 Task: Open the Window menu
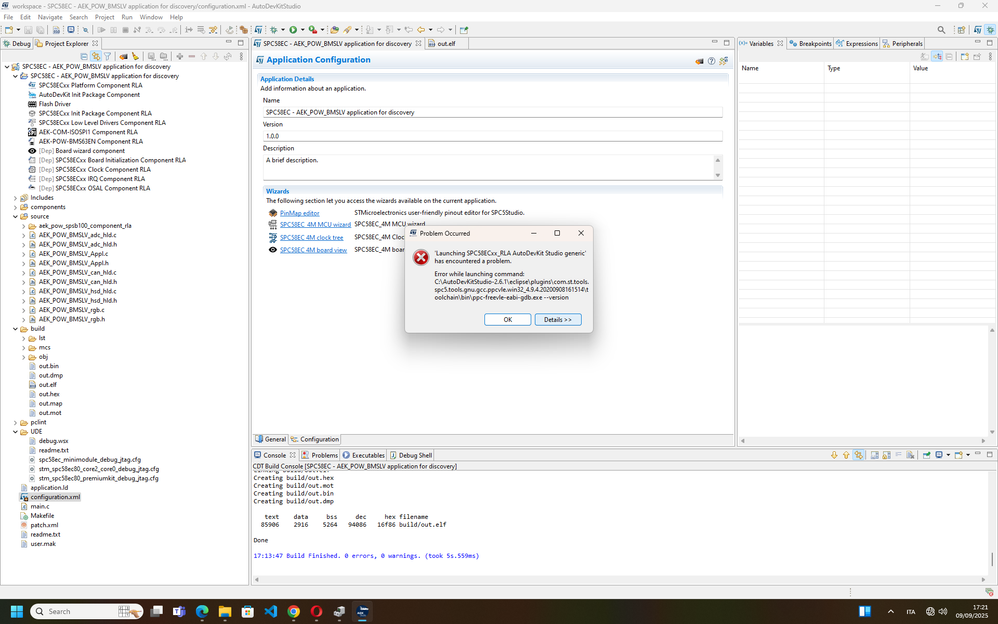[x=151, y=17]
